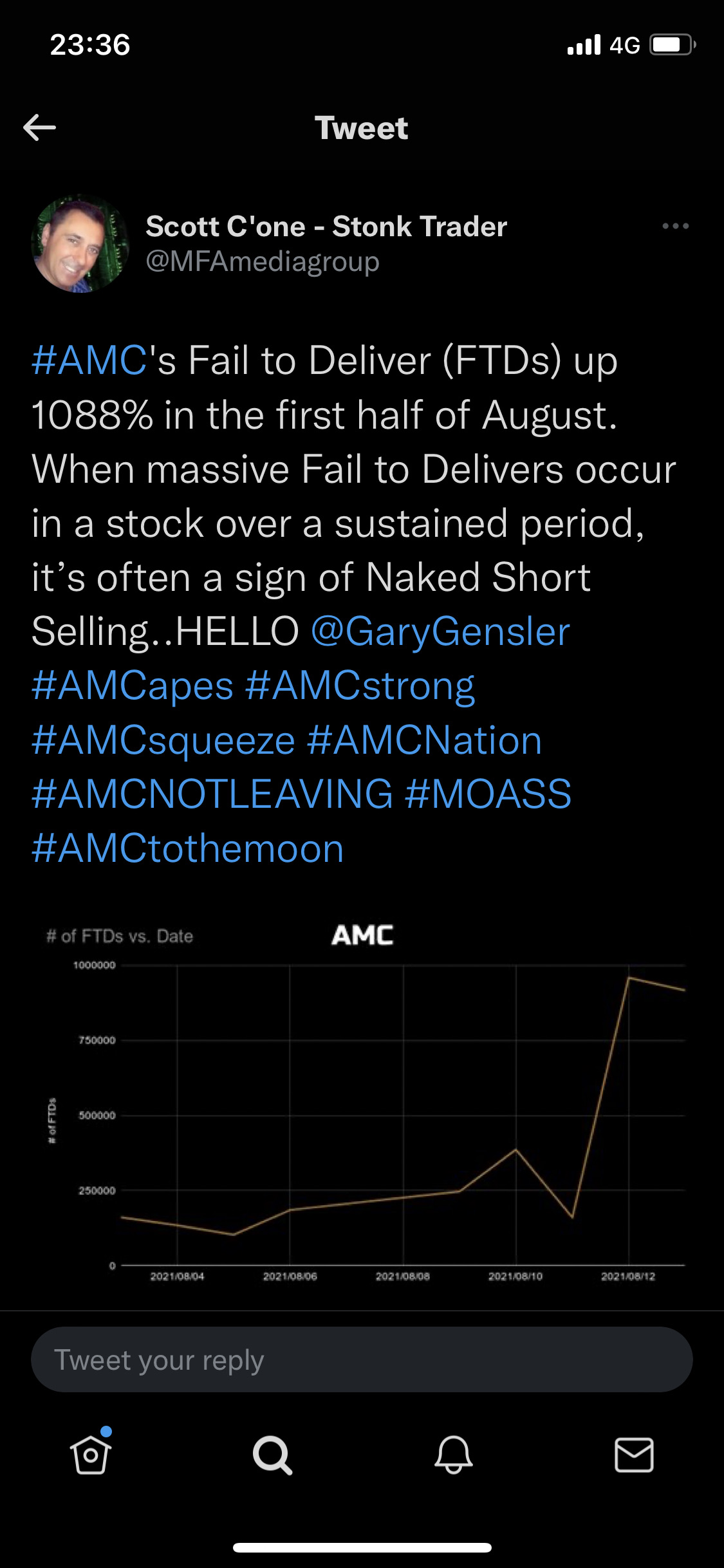The image size is (724, 1568).
Task: Open the Messages envelope icon
Action: tap(635, 1455)
